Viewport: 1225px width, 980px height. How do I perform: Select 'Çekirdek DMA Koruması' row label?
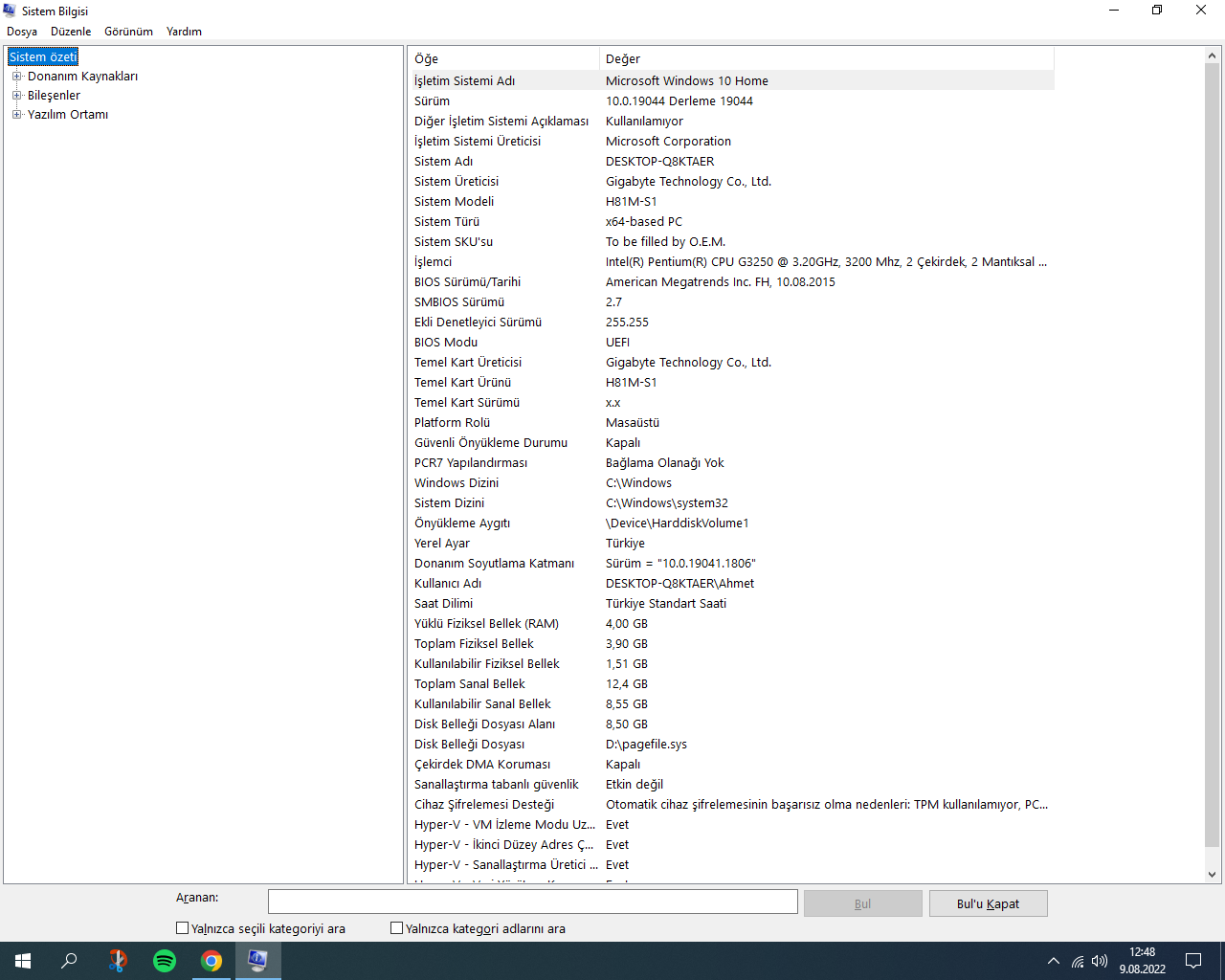pos(482,765)
